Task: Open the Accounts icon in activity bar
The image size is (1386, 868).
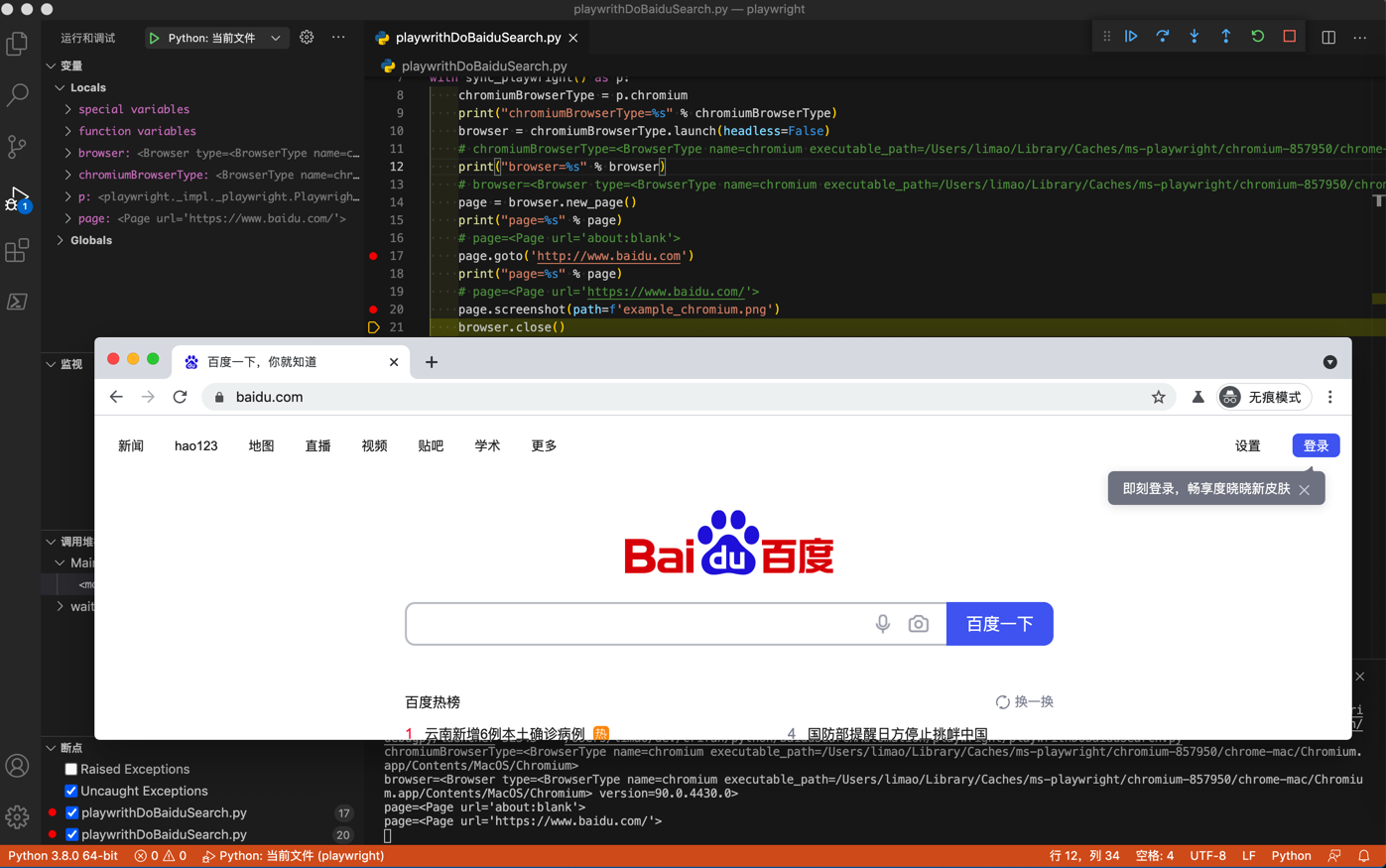Action: point(17,766)
